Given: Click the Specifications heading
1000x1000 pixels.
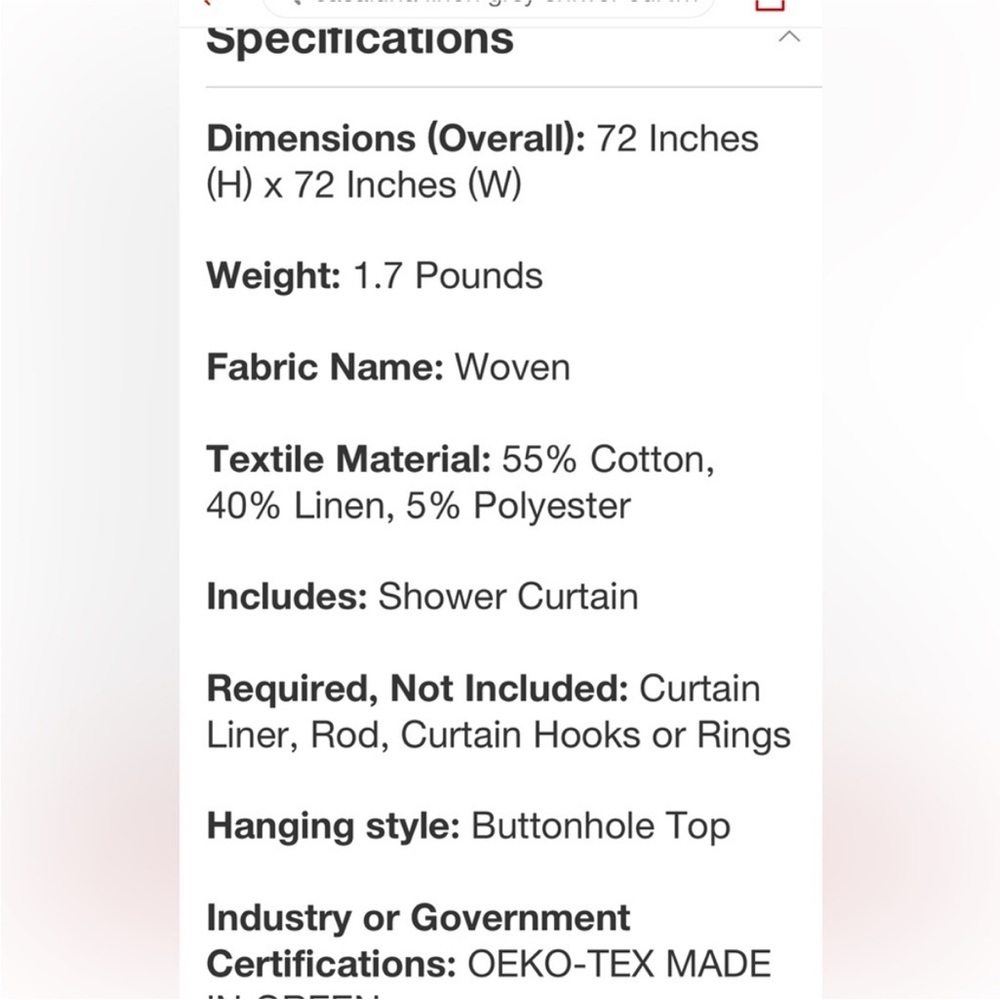Looking at the screenshot, I should coord(360,39).
